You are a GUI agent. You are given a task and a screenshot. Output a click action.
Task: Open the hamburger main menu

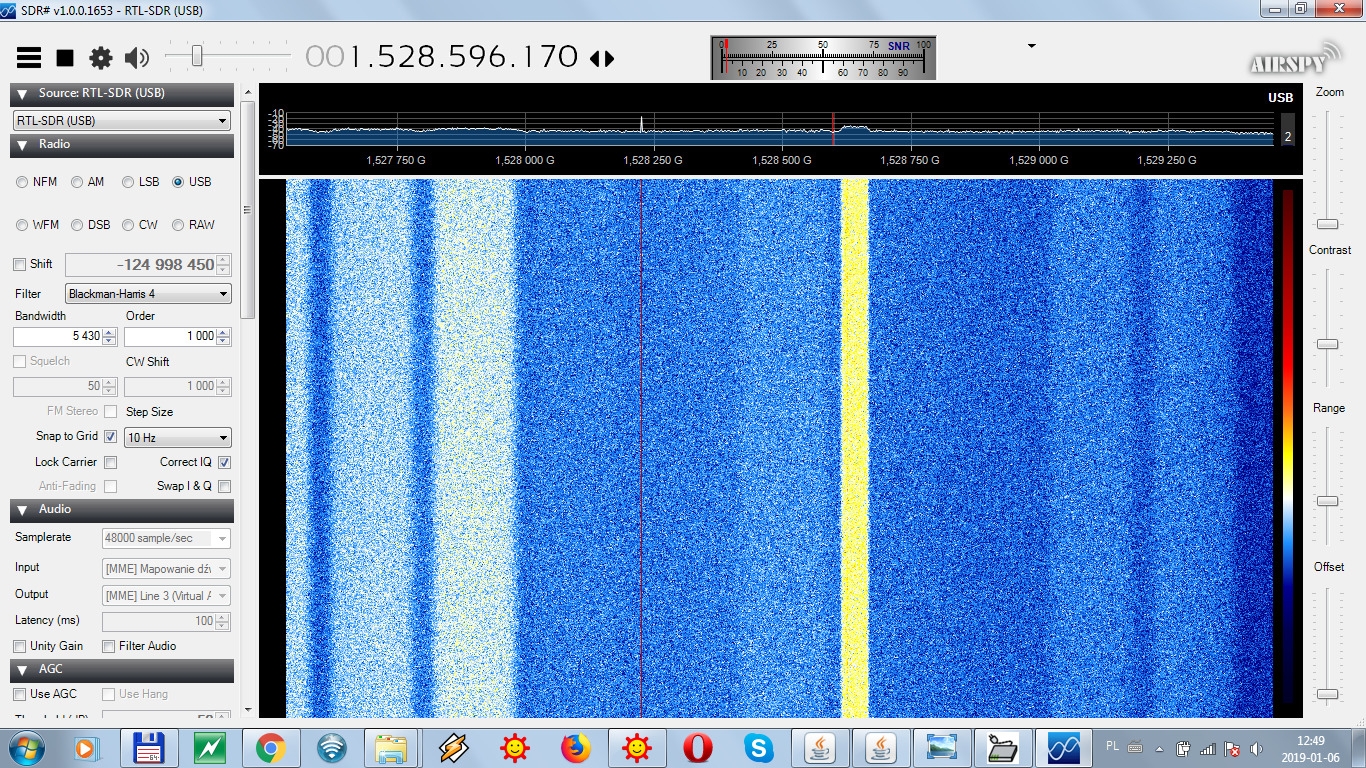point(28,58)
